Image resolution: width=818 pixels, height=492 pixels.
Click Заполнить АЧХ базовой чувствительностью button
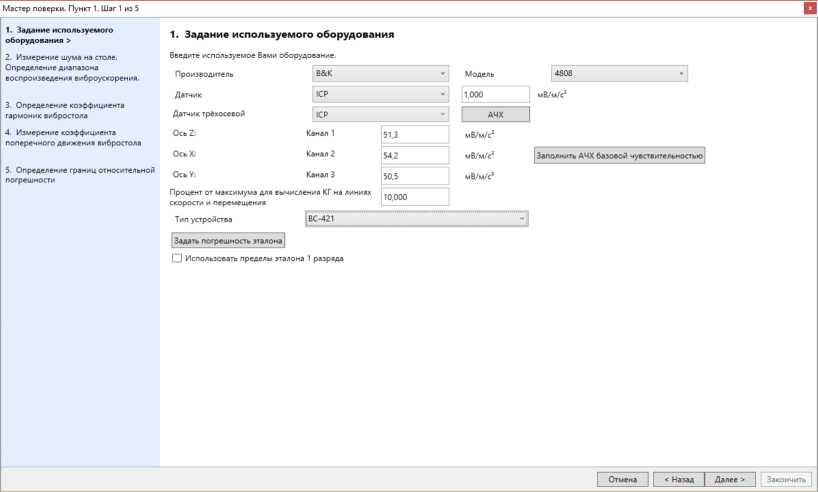(x=619, y=155)
